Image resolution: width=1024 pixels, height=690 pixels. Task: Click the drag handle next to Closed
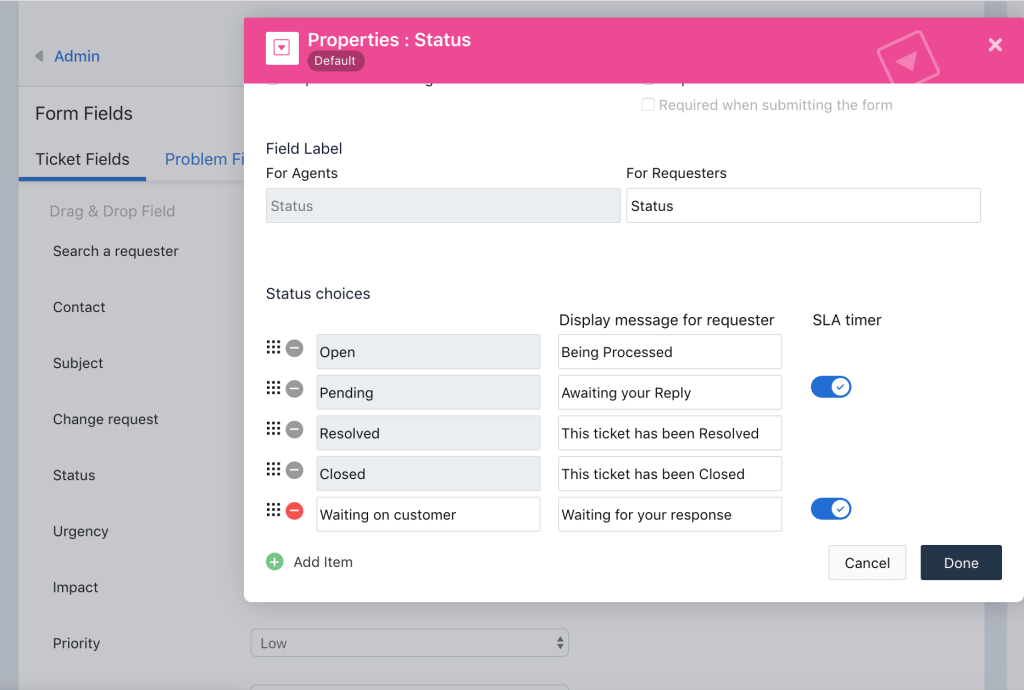274,469
